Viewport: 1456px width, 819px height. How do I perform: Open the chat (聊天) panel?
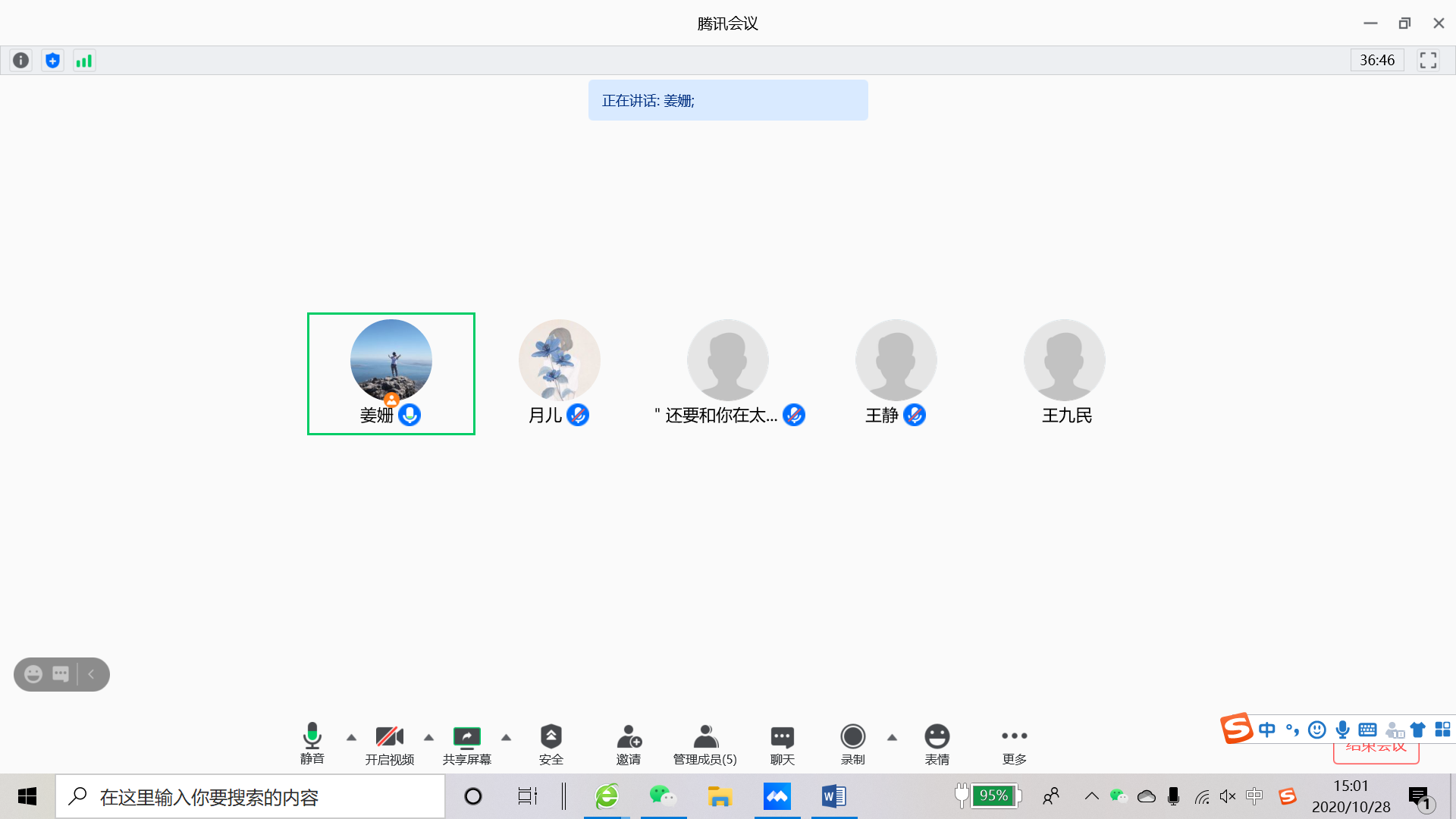782,744
